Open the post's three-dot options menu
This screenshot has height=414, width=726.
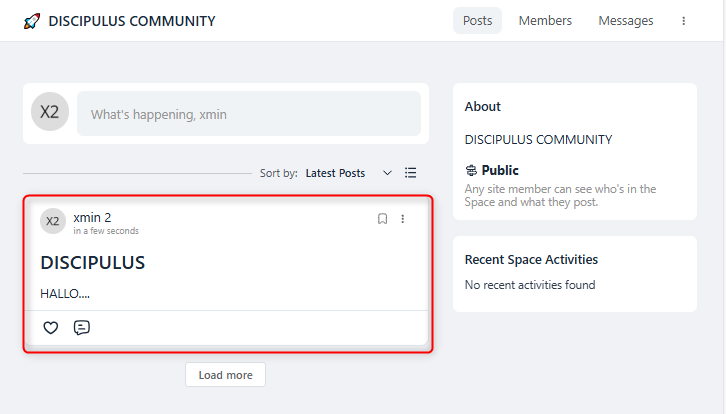(403, 219)
